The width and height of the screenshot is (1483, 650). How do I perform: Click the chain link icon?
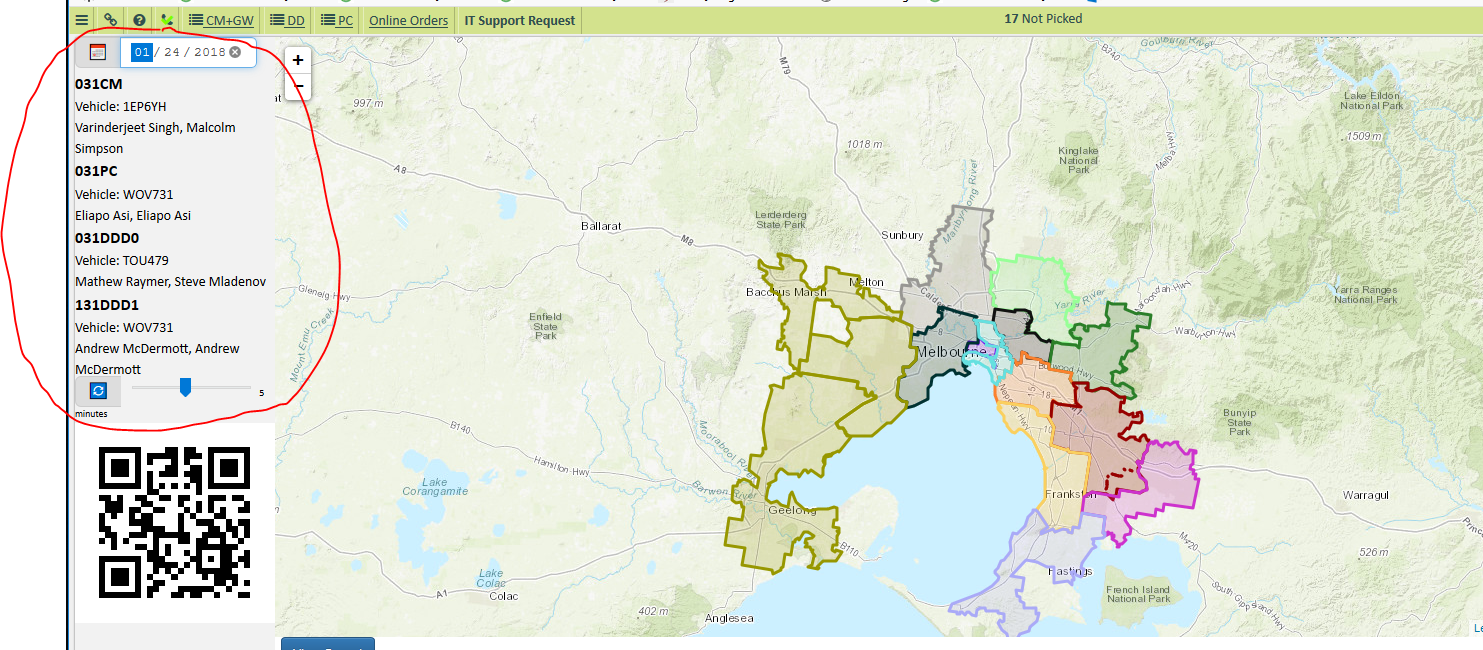coord(110,19)
